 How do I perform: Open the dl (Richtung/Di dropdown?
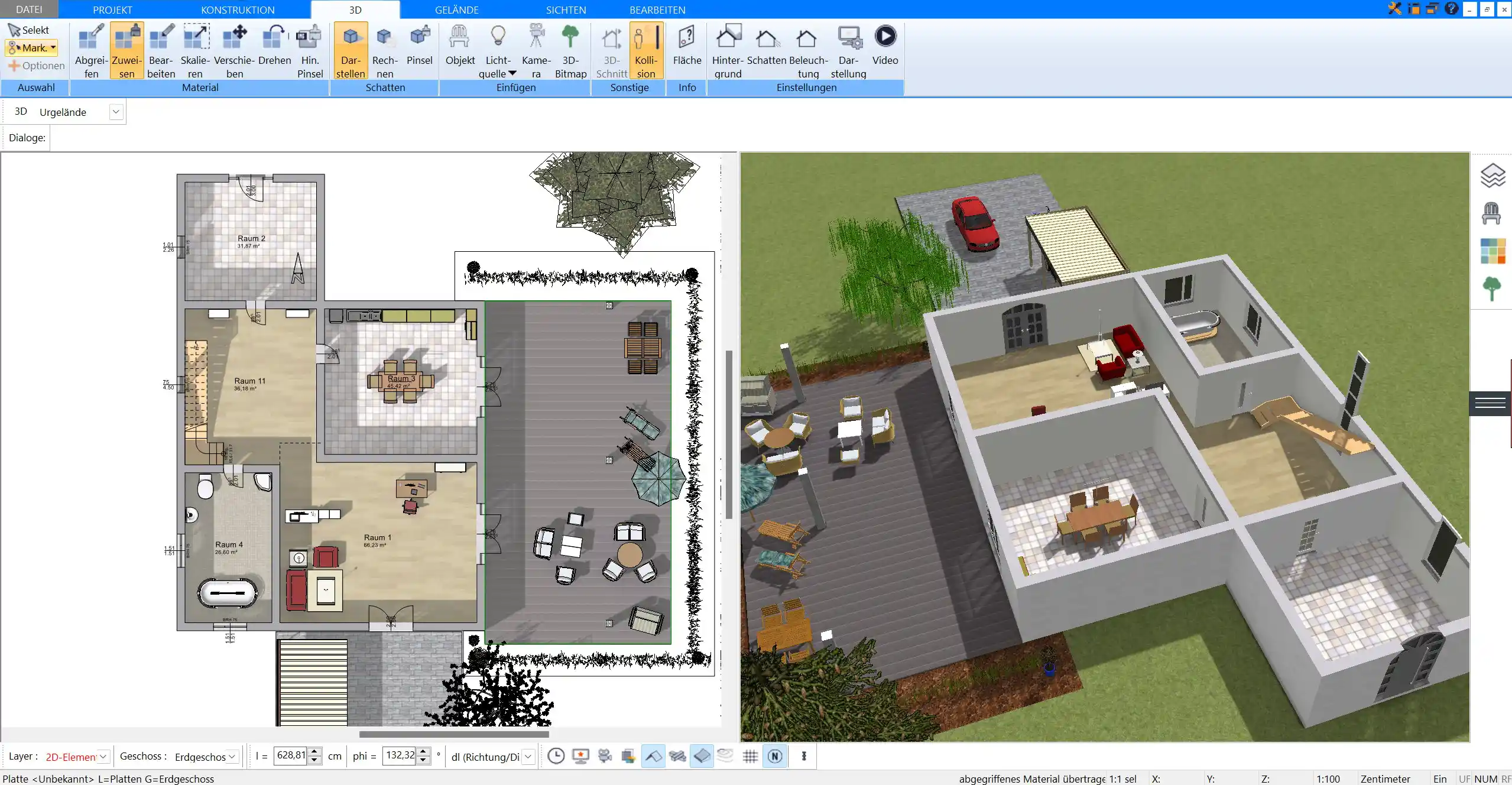pyautogui.click(x=528, y=757)
